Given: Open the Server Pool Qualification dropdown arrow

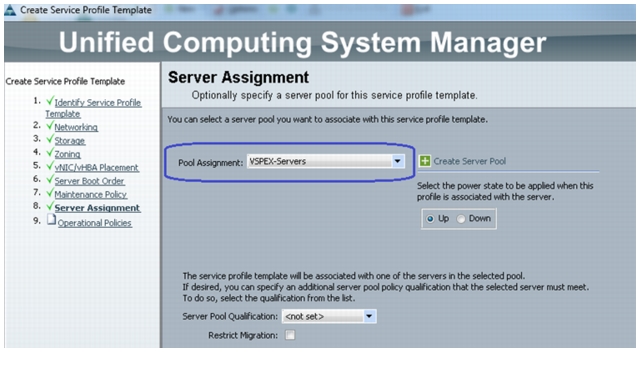Looking at the screenshot, I should point(369,316).
